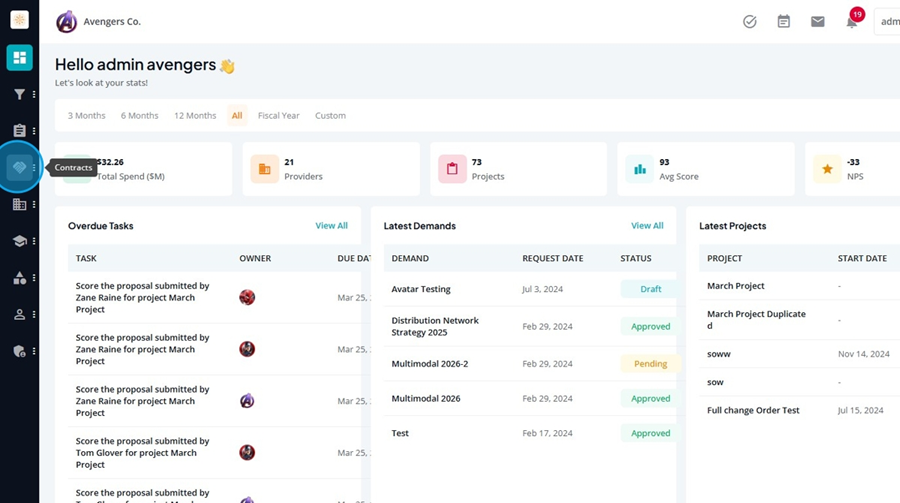The image size is (900, 503).
Task: Open the shapes category sidebar icon
Action: pyautogui.click(x=20, y=278)
